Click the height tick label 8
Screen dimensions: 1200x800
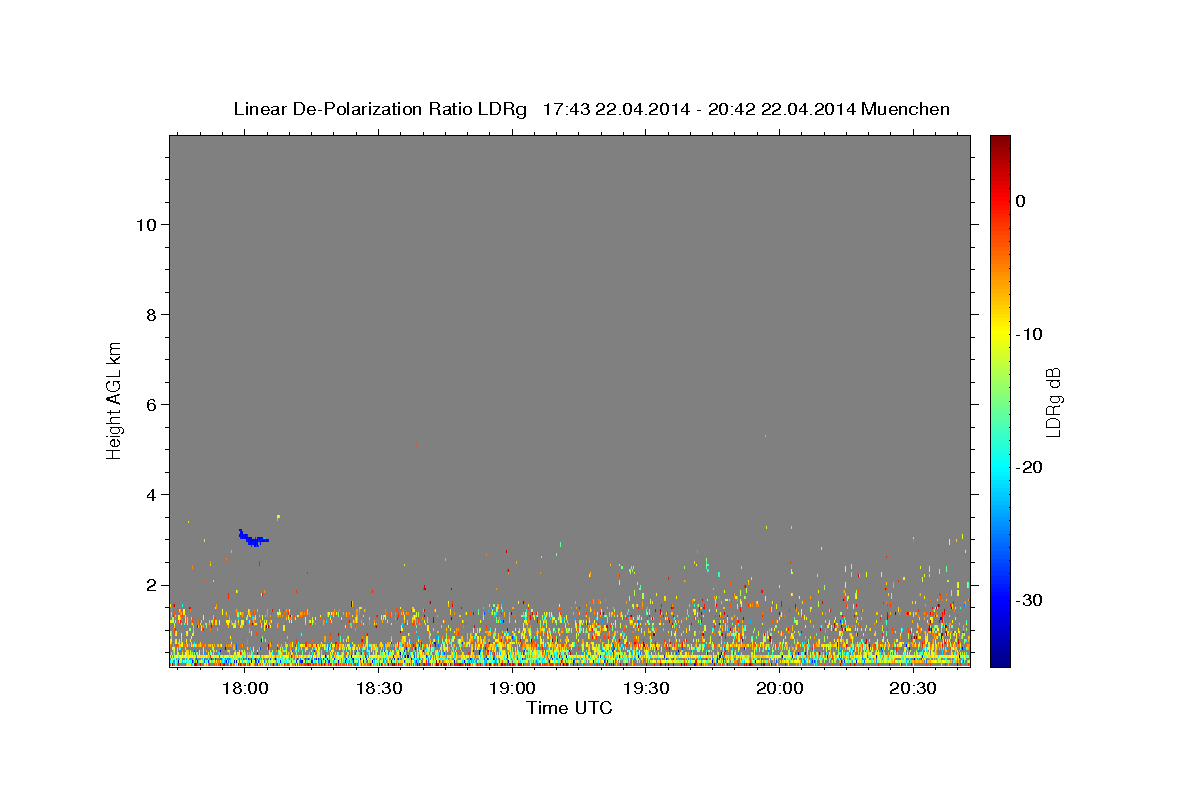click(x=152, y=315)
